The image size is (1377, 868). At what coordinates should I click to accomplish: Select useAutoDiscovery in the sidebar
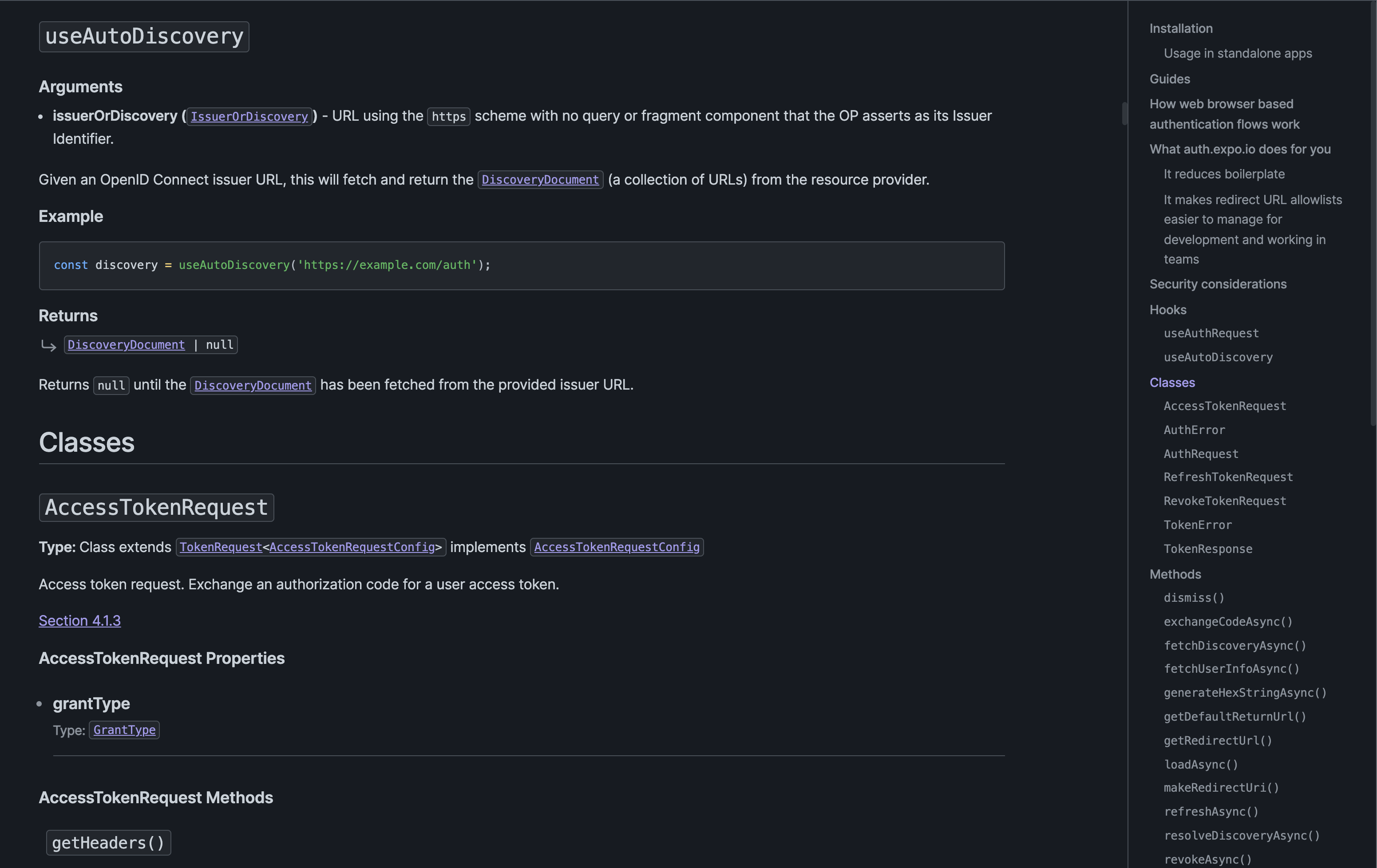[x=1218, y=357]
